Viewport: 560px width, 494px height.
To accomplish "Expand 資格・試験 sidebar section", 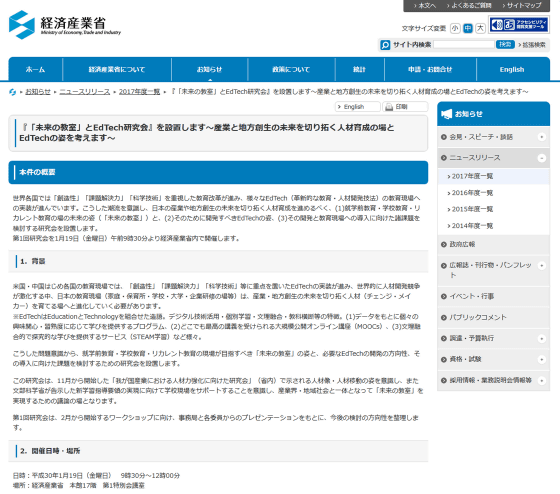I will (x=542, y=359).
